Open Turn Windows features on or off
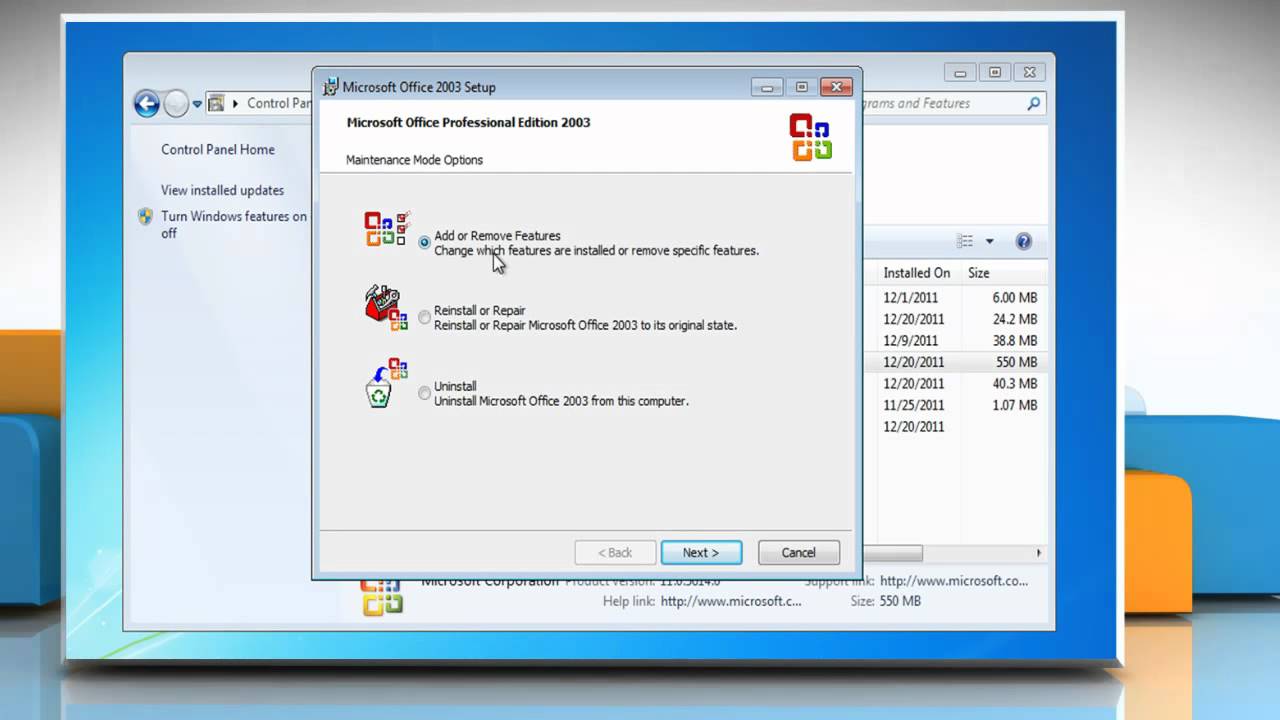The image size is (1280, 720). point(234,224)
